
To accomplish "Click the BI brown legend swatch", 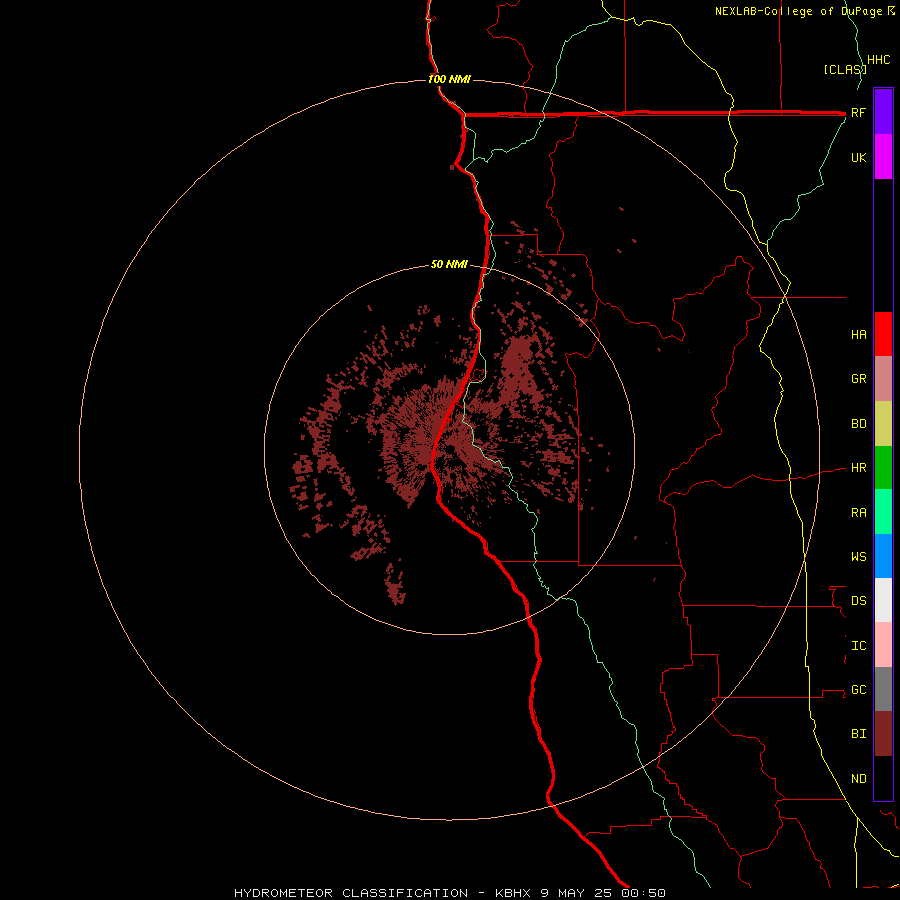I will pos(883,734).
